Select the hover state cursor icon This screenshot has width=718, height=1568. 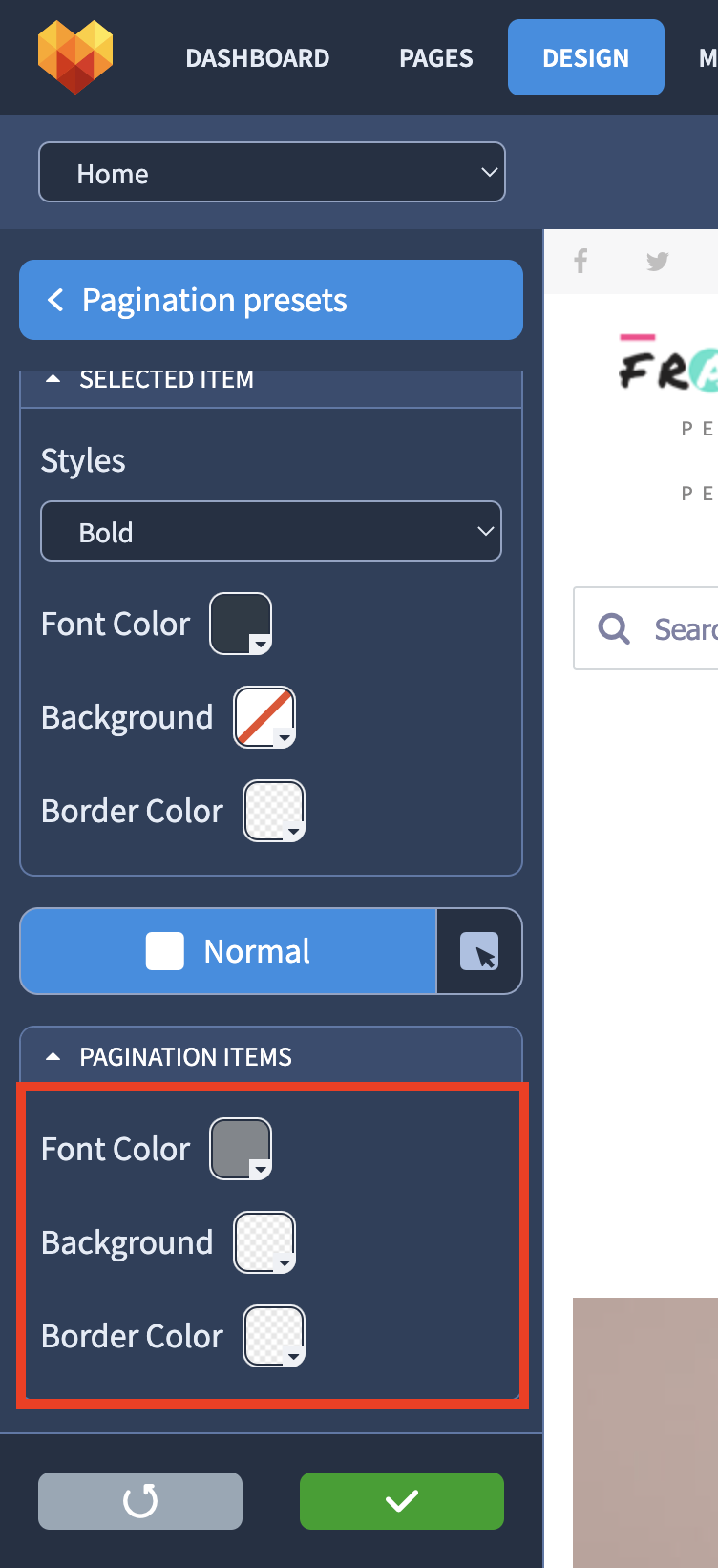479,951
